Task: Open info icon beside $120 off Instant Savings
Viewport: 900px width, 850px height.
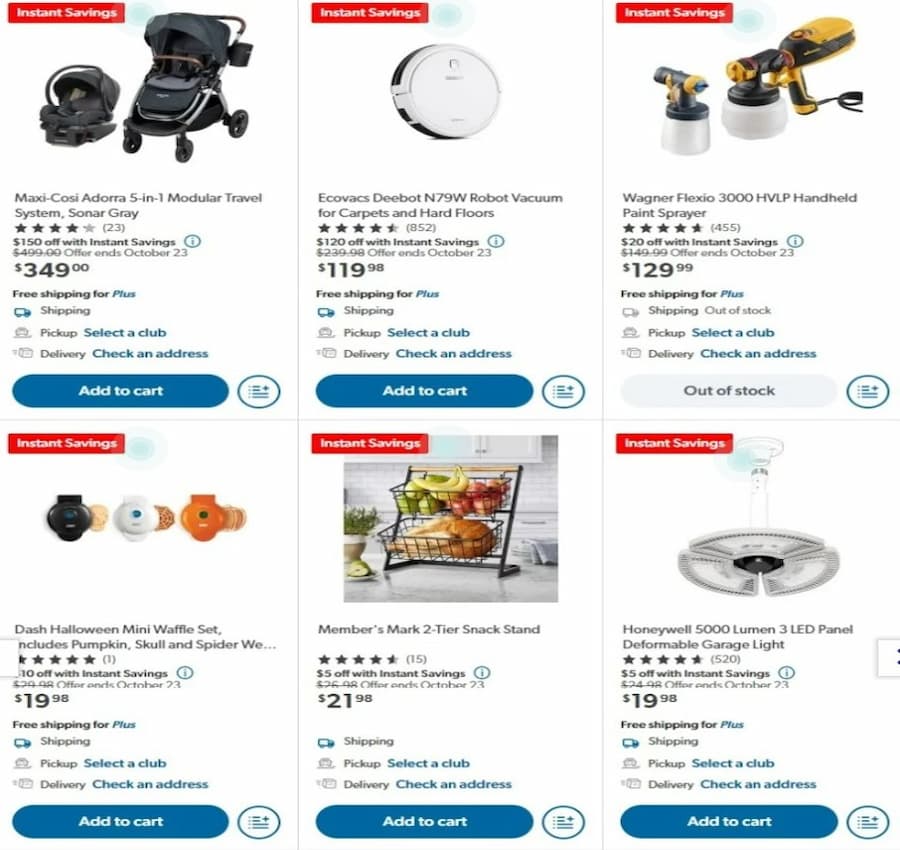Action: 496,241
